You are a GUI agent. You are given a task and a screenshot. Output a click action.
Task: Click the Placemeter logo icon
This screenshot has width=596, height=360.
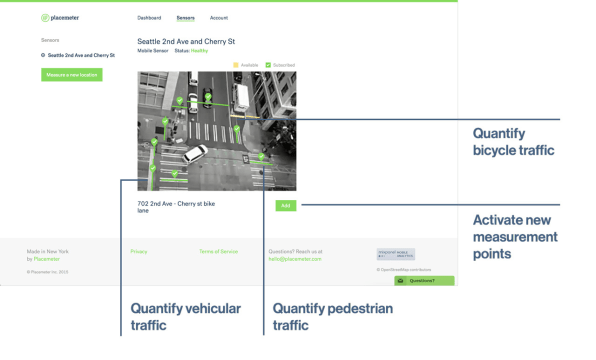pyautogui.click(x=45, y=18)
